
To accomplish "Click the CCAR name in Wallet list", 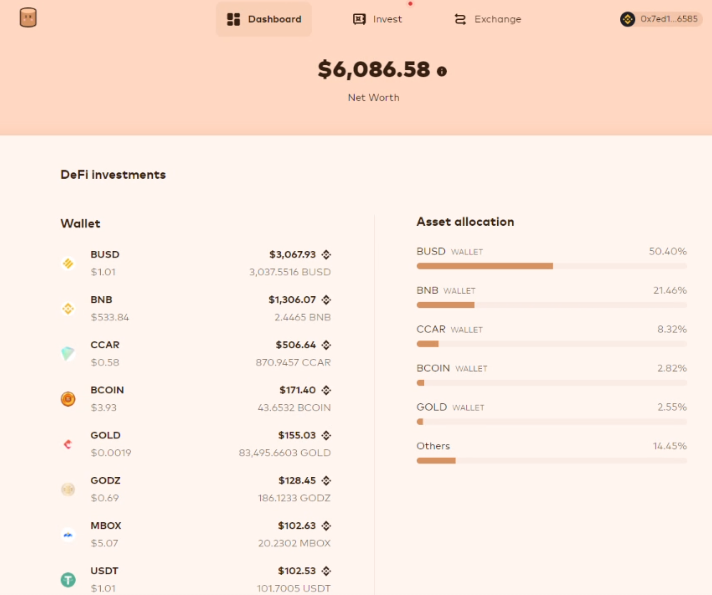I will pos(105,345).
